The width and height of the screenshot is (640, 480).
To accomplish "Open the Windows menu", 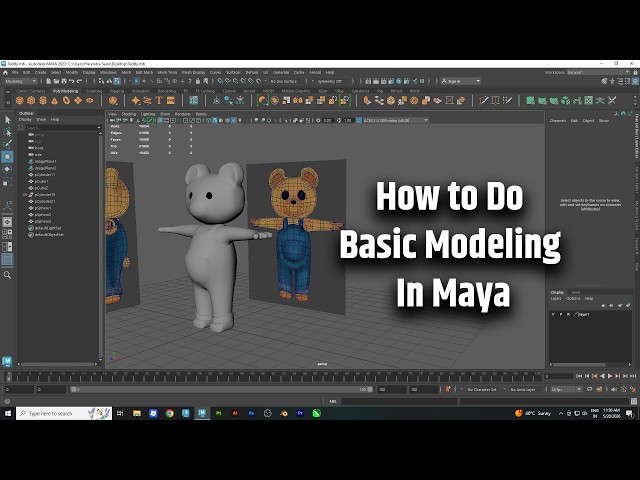I will coord(108,72).
